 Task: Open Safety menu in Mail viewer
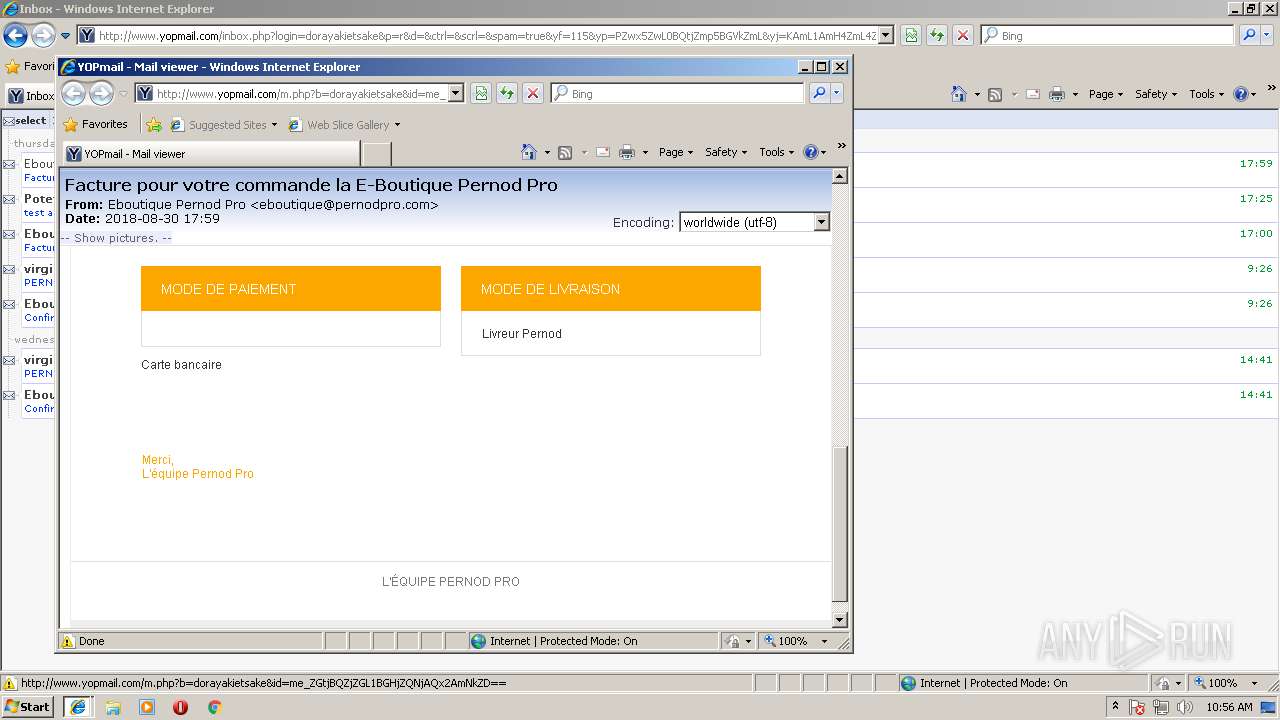click(726, 152)
